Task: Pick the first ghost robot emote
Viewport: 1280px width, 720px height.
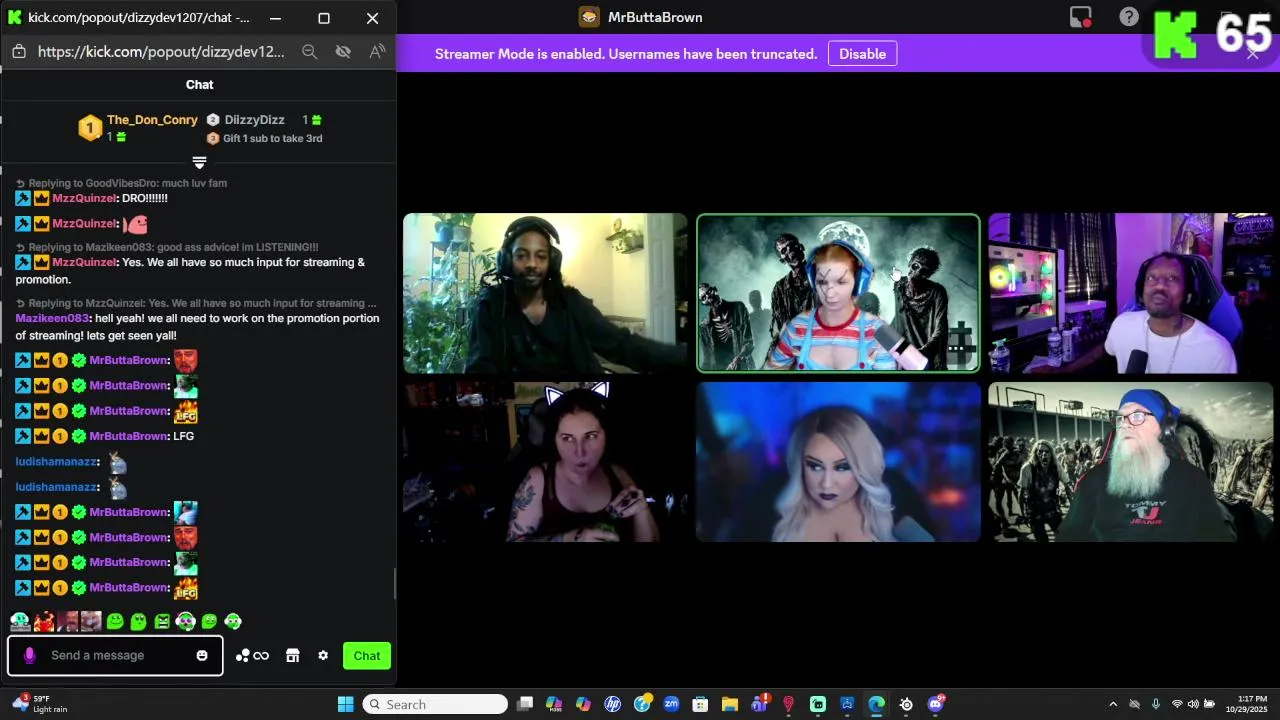Action: tap(20, 622)
